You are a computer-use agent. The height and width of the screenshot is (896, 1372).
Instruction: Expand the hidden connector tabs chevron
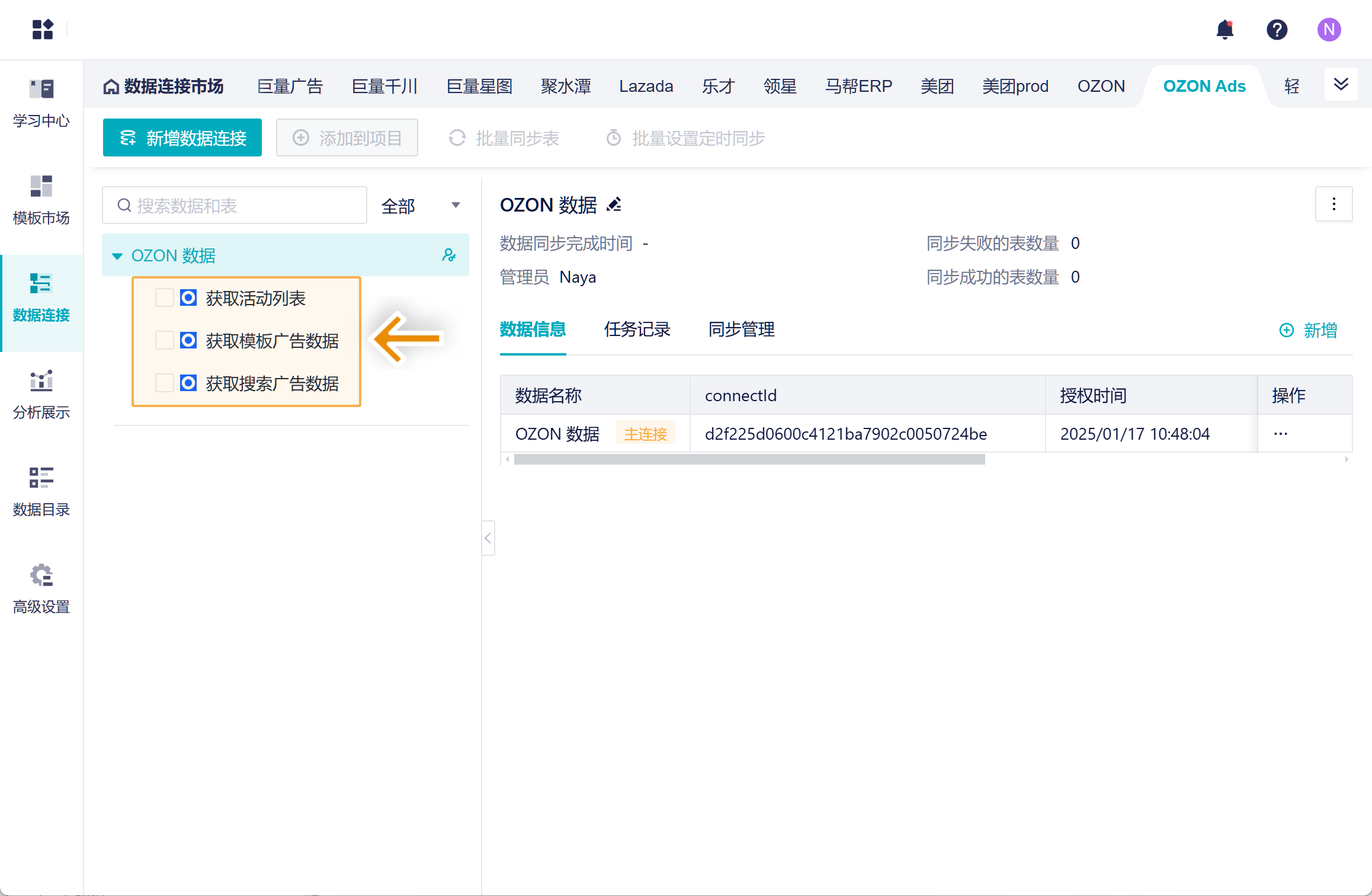(x=1341, y=85)
